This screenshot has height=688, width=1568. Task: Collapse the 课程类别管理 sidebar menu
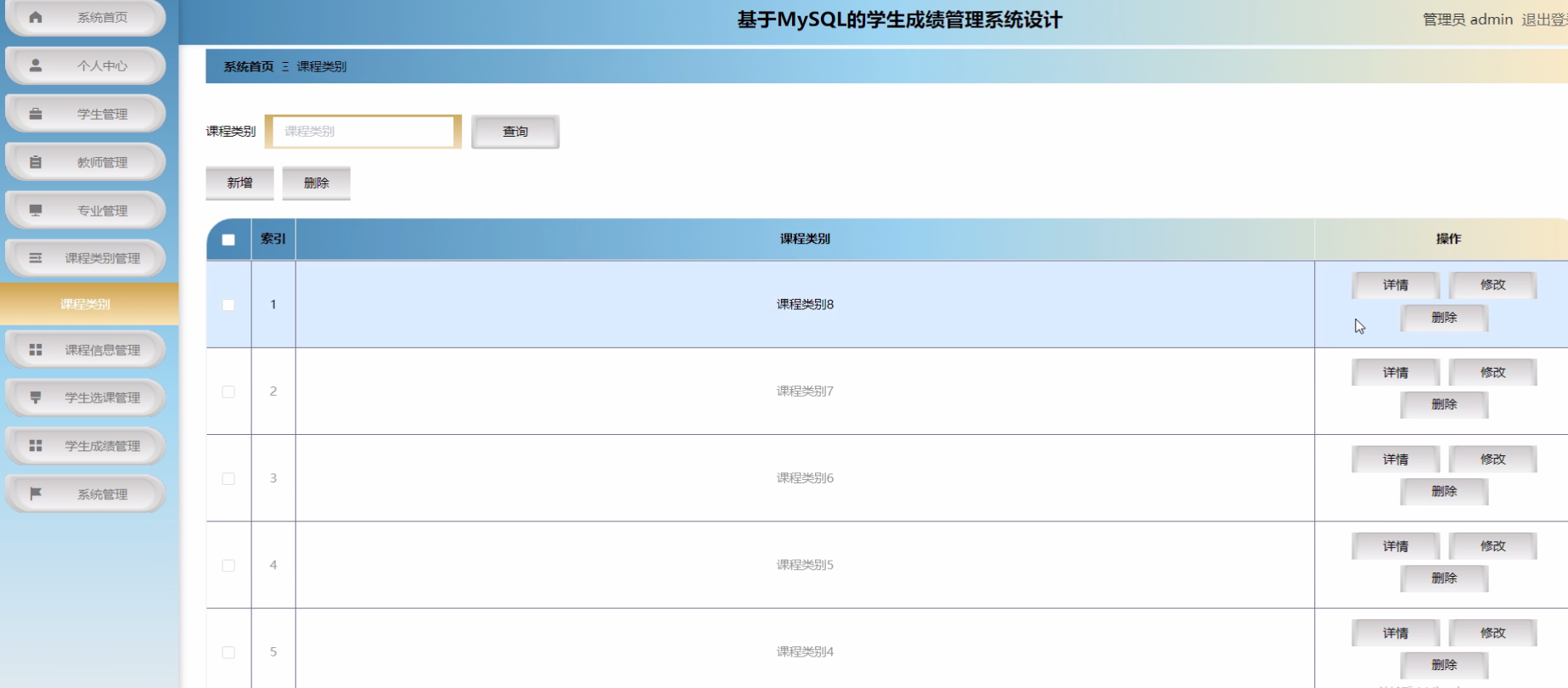tap(86, 258)
